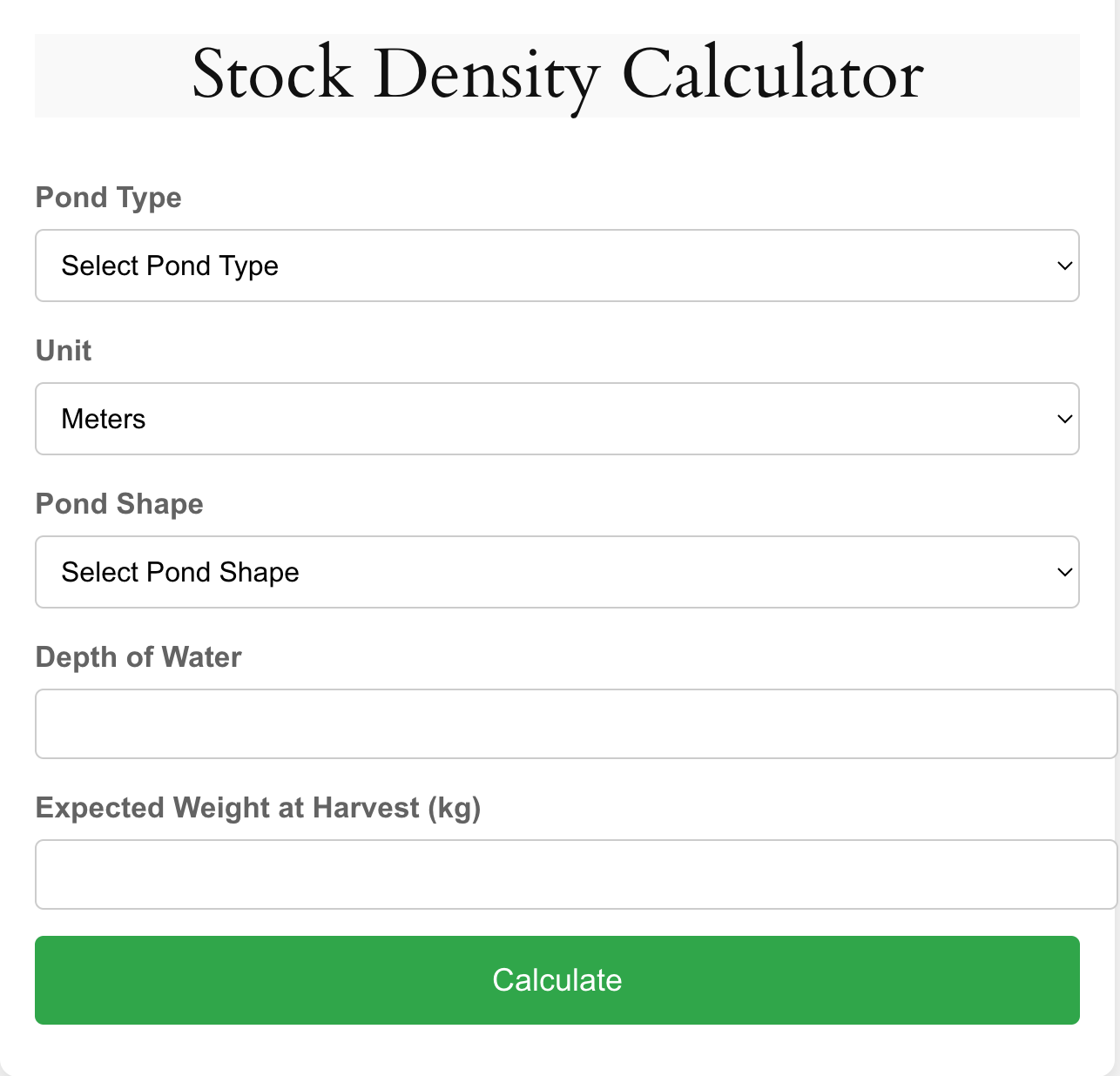Click the Depth of Water label

tap(138, 658)
